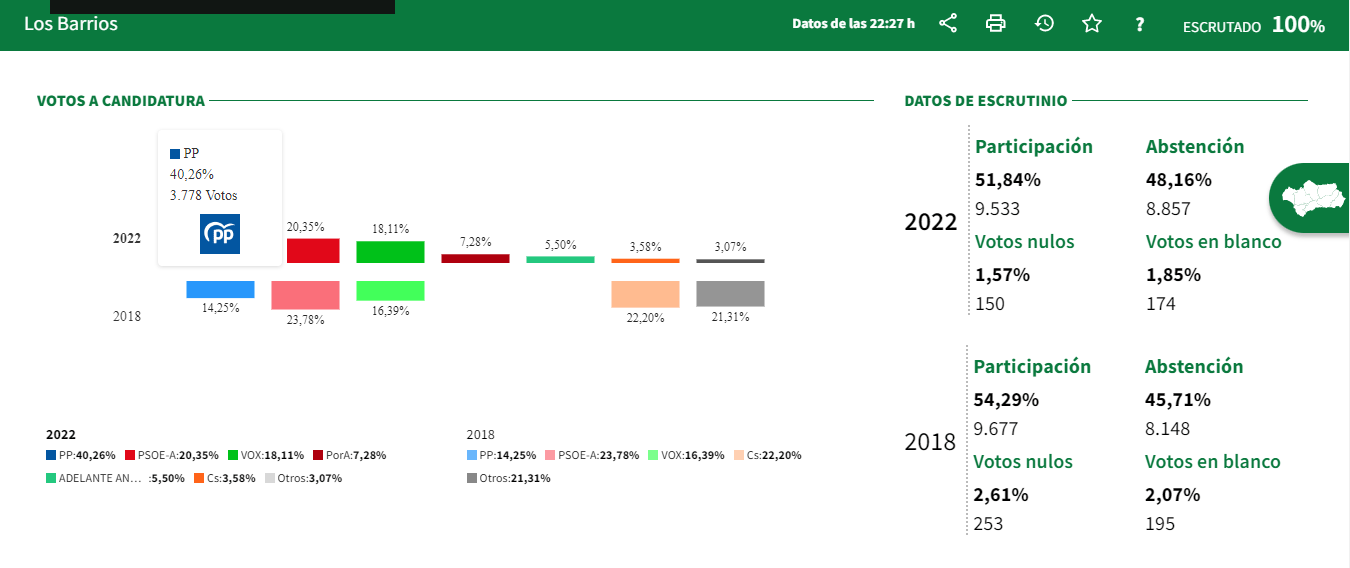
Task: Toggle Cs in the 2018 legend
Action: (x=767, y=455)
